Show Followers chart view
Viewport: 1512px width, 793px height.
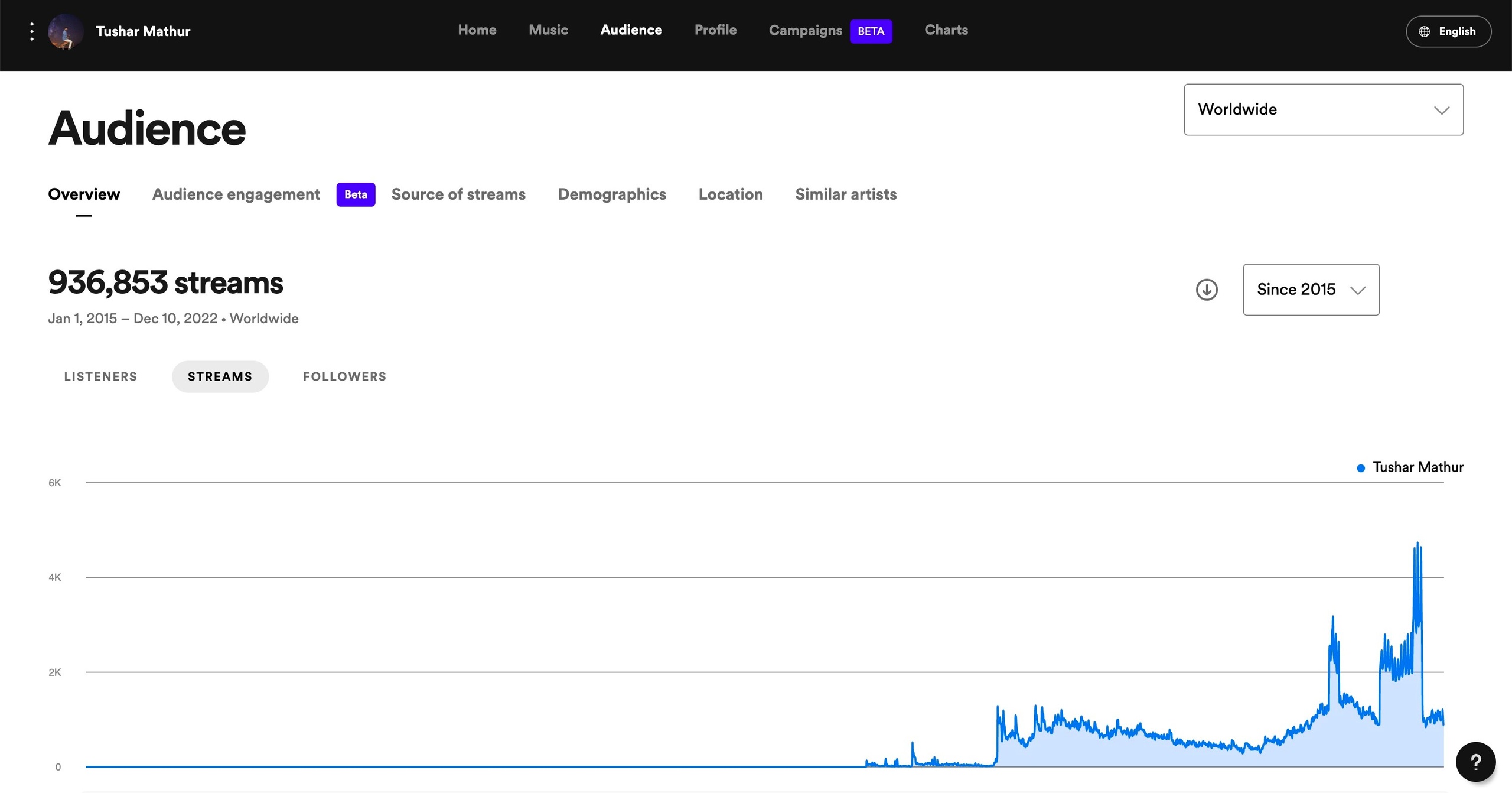pos(344,376)
